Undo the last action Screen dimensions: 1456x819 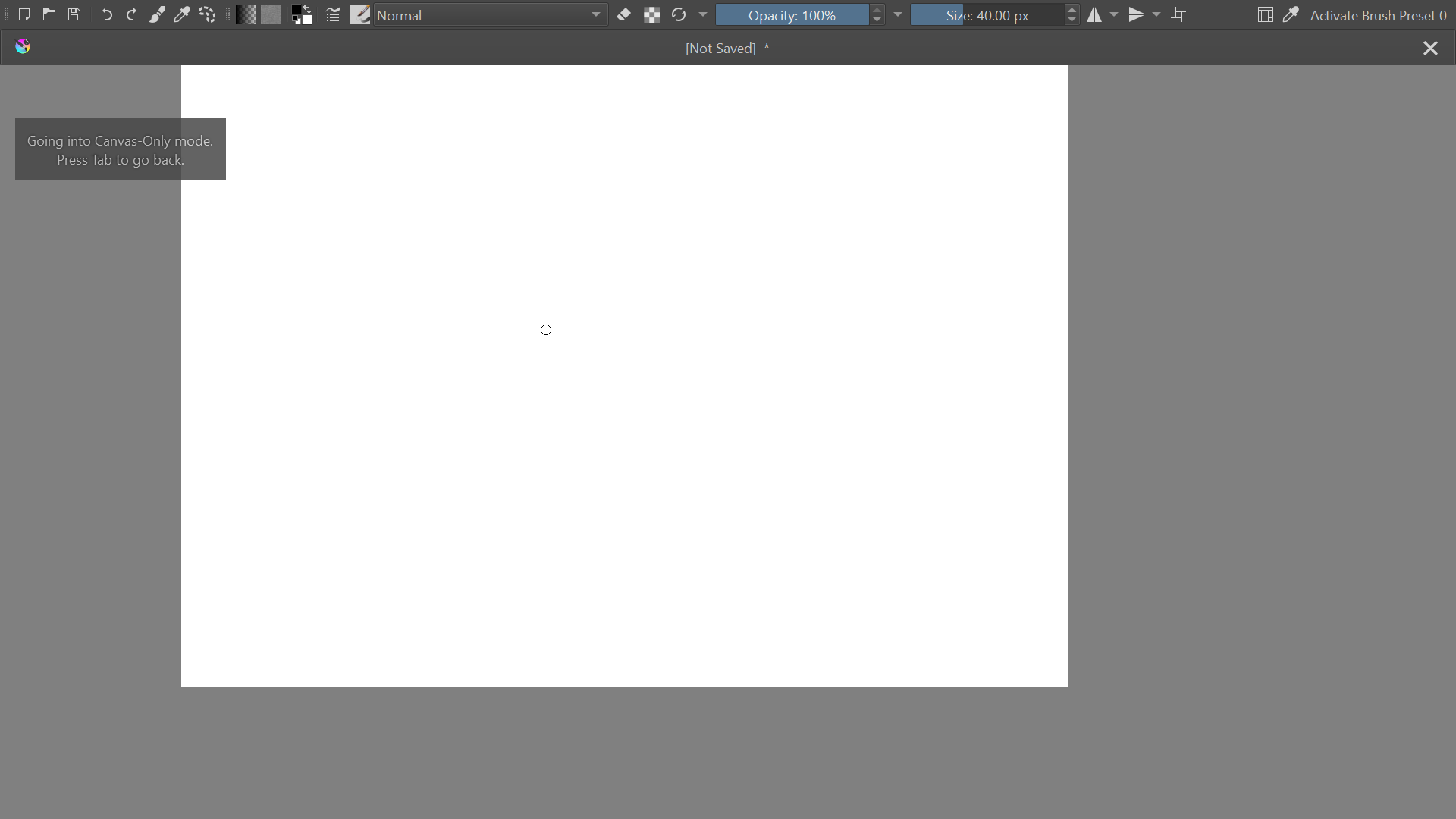107,15
